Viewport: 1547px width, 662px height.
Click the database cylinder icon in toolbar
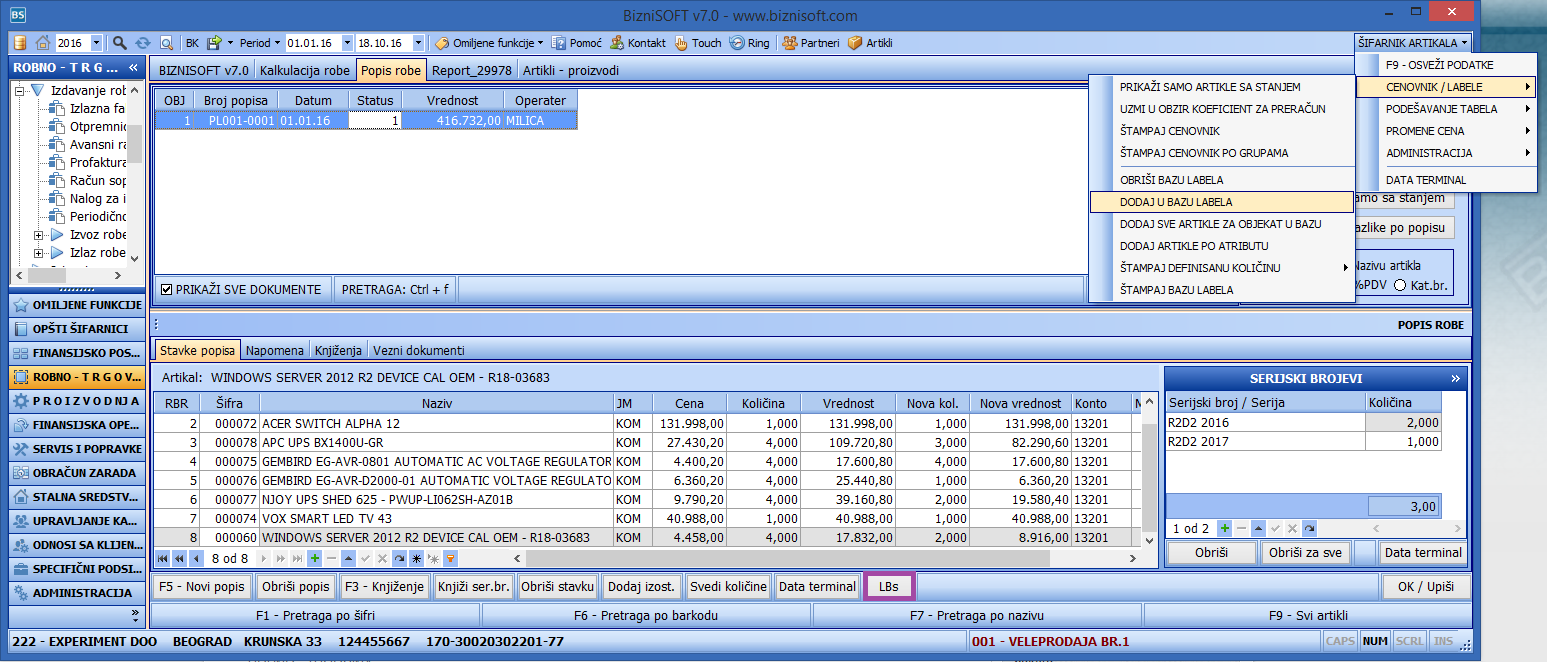click(21, 43)
